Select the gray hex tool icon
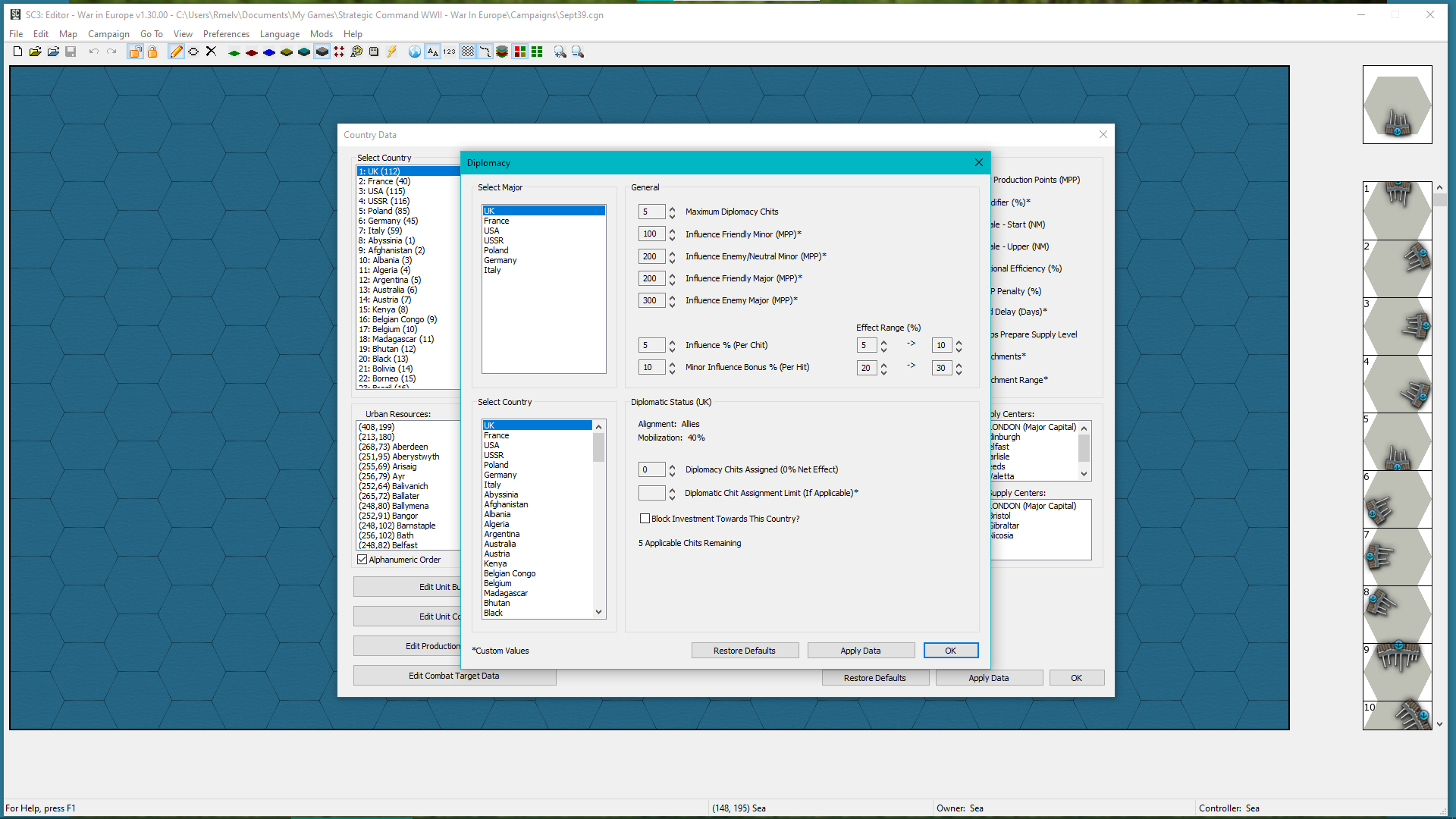The image size is (1456, 819). [322, 52]
